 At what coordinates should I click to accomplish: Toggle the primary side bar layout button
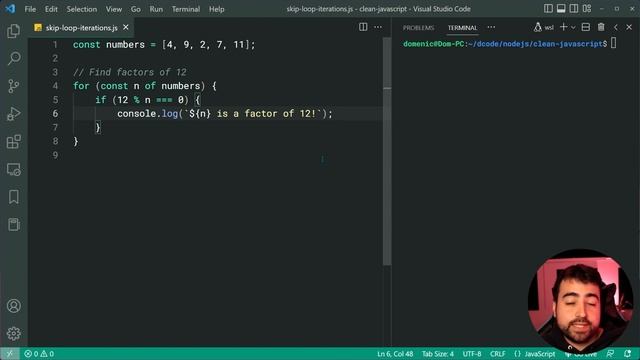point(548,9)
